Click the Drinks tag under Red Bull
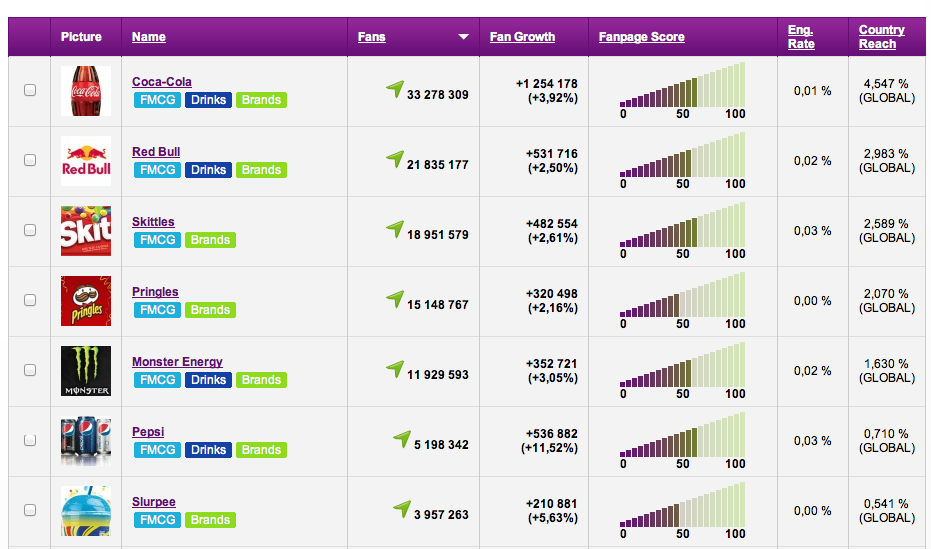Viewport: 931px width, 549px height. coord(208,170)
